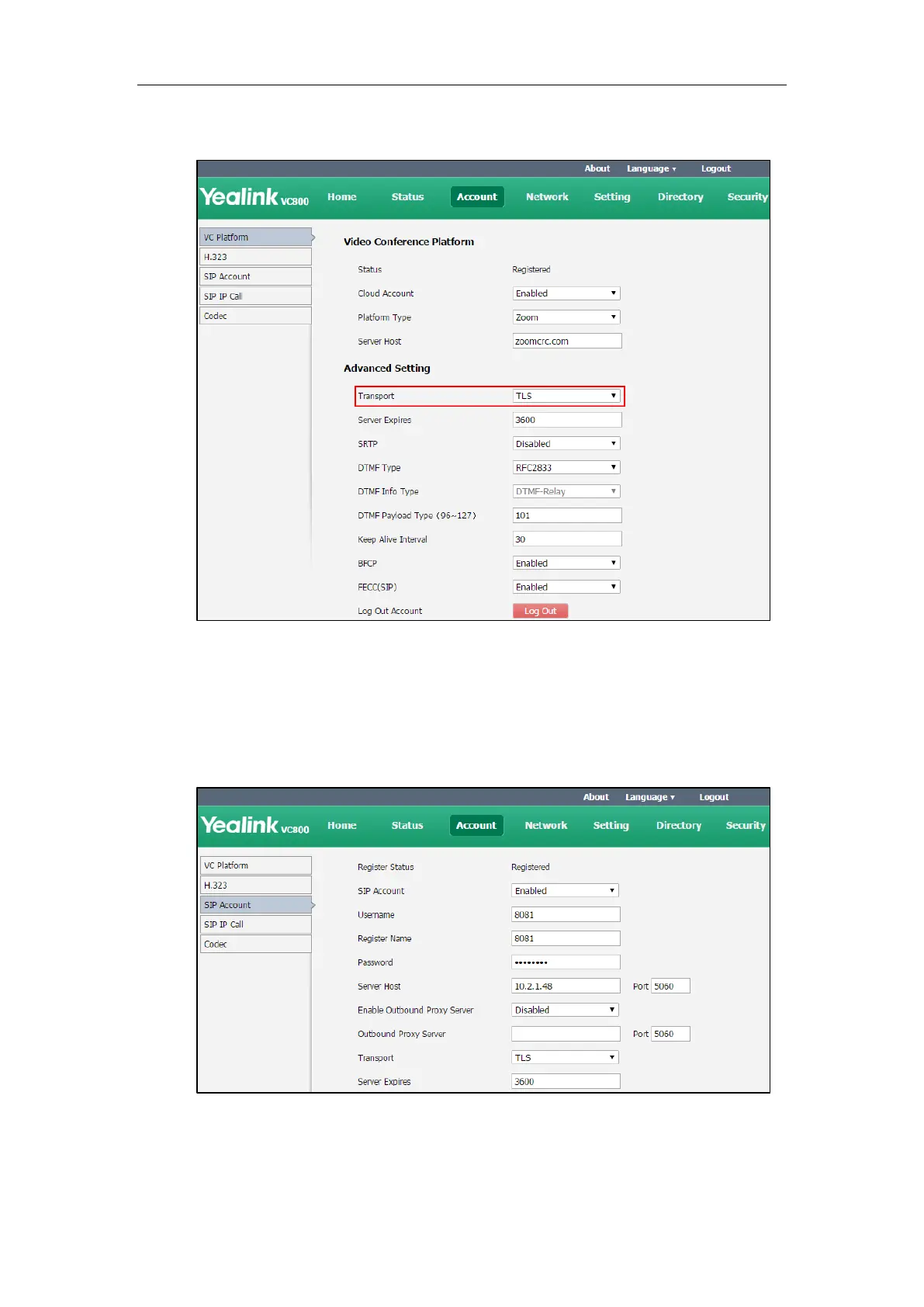The image size is (924, 1307).
Task: Select VC Platform in upper sidebar
Action: coord(256,237)
